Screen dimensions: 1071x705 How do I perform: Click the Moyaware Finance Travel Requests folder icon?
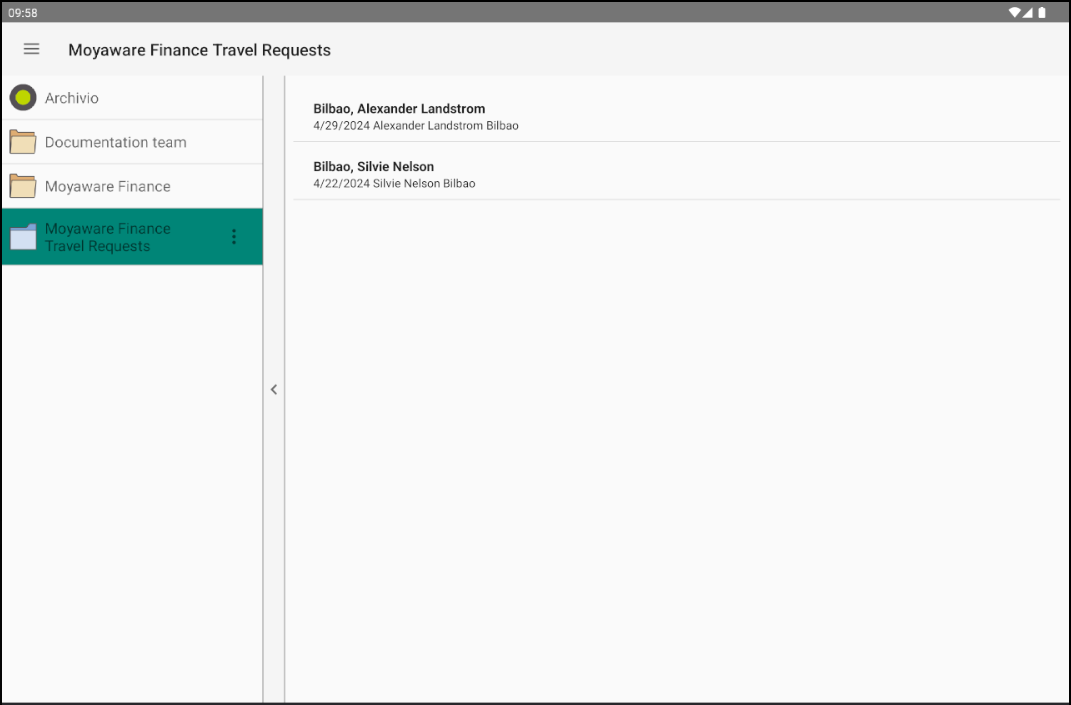coord(22,236)
